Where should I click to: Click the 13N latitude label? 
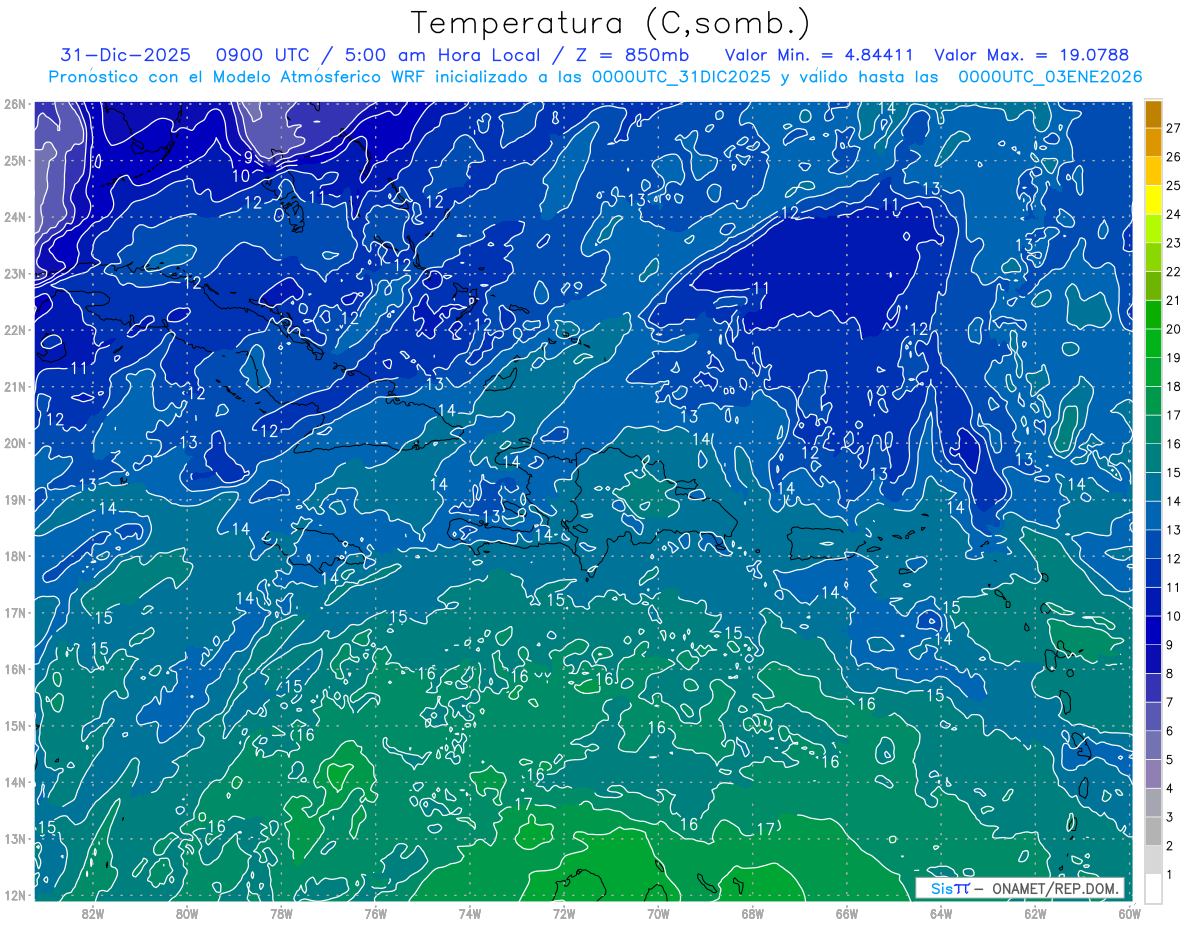tap(15, 838)
